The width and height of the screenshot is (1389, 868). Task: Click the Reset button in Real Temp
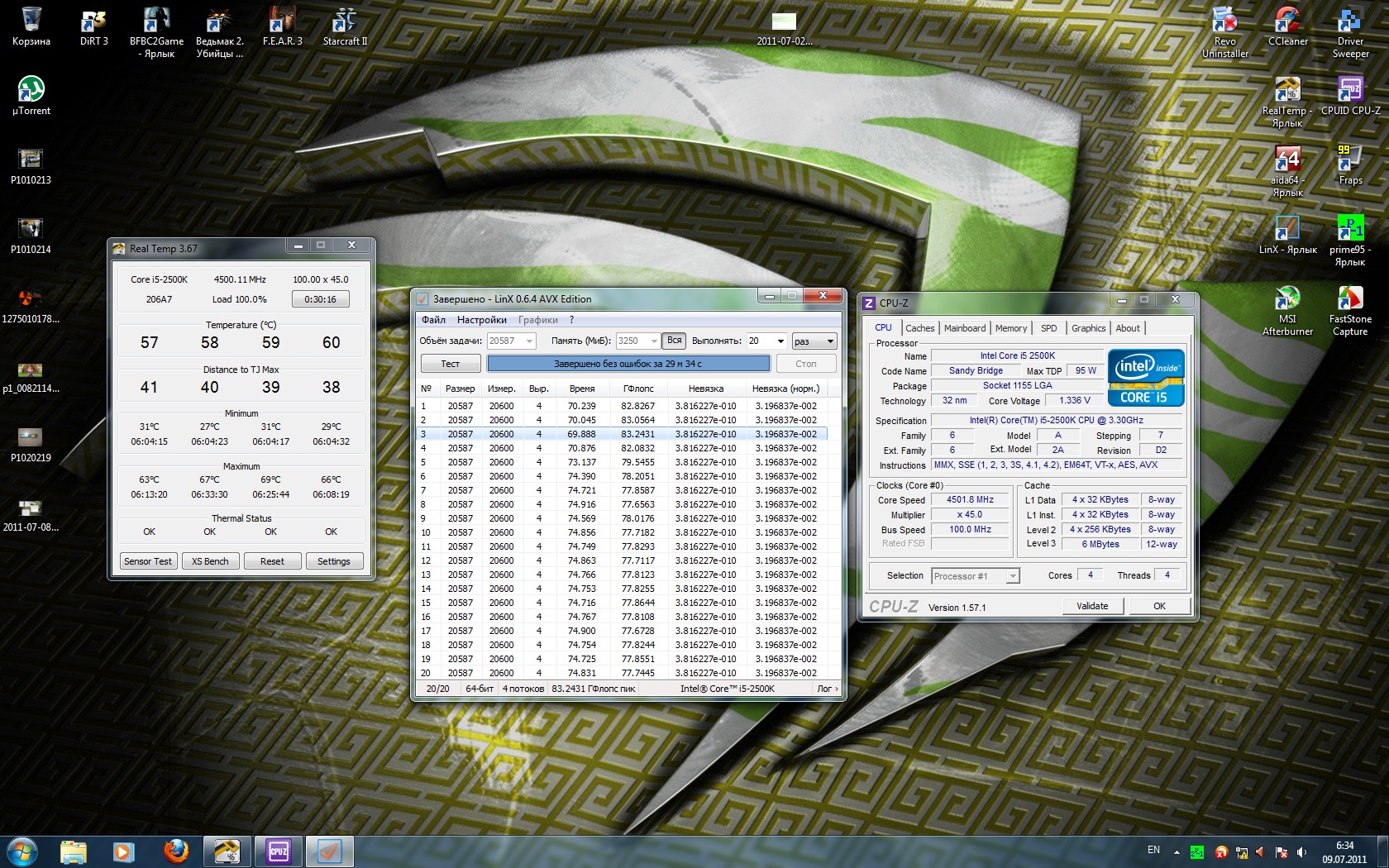tap(272, 561)
